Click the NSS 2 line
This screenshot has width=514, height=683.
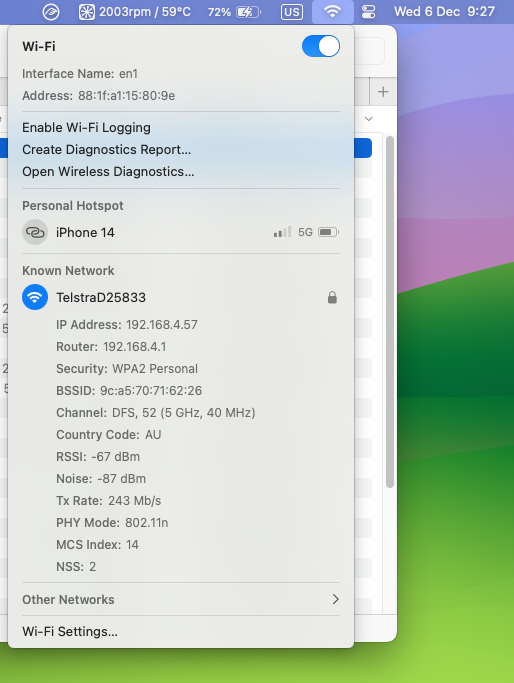pyautogui.click(x=76, y=567)
